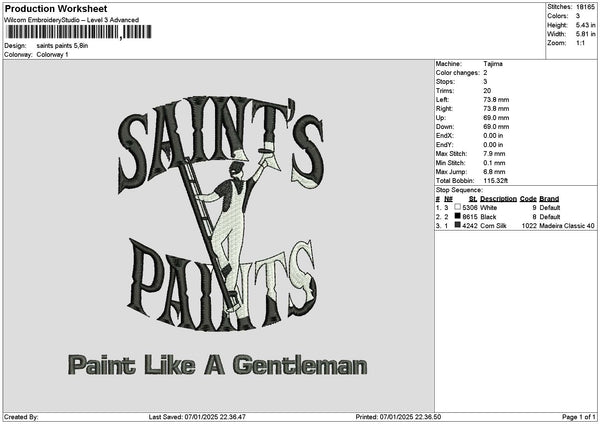The image size is (600, 424).
Task: Click the Machine value Tajima
Action: (x=493, y=63)
